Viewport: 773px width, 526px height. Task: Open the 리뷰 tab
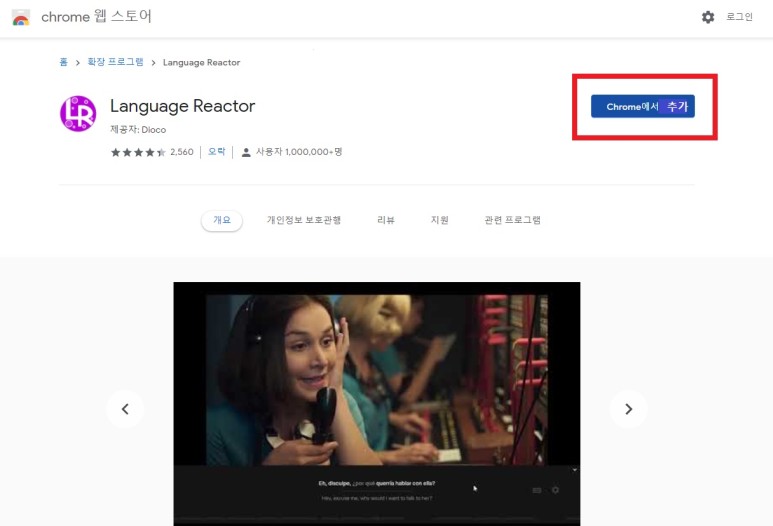coord(386,220)
